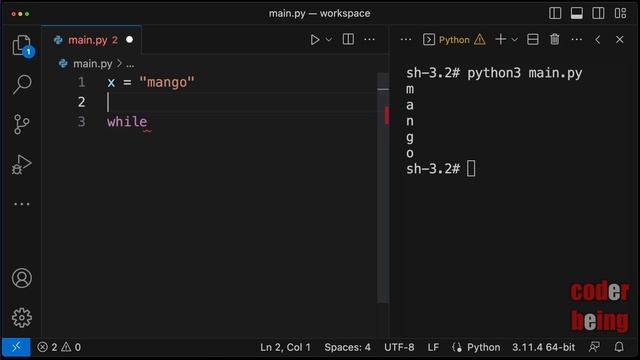
Task: Kill terminal with trash icon
Action: pyautogui.click(x=554, y=40)
